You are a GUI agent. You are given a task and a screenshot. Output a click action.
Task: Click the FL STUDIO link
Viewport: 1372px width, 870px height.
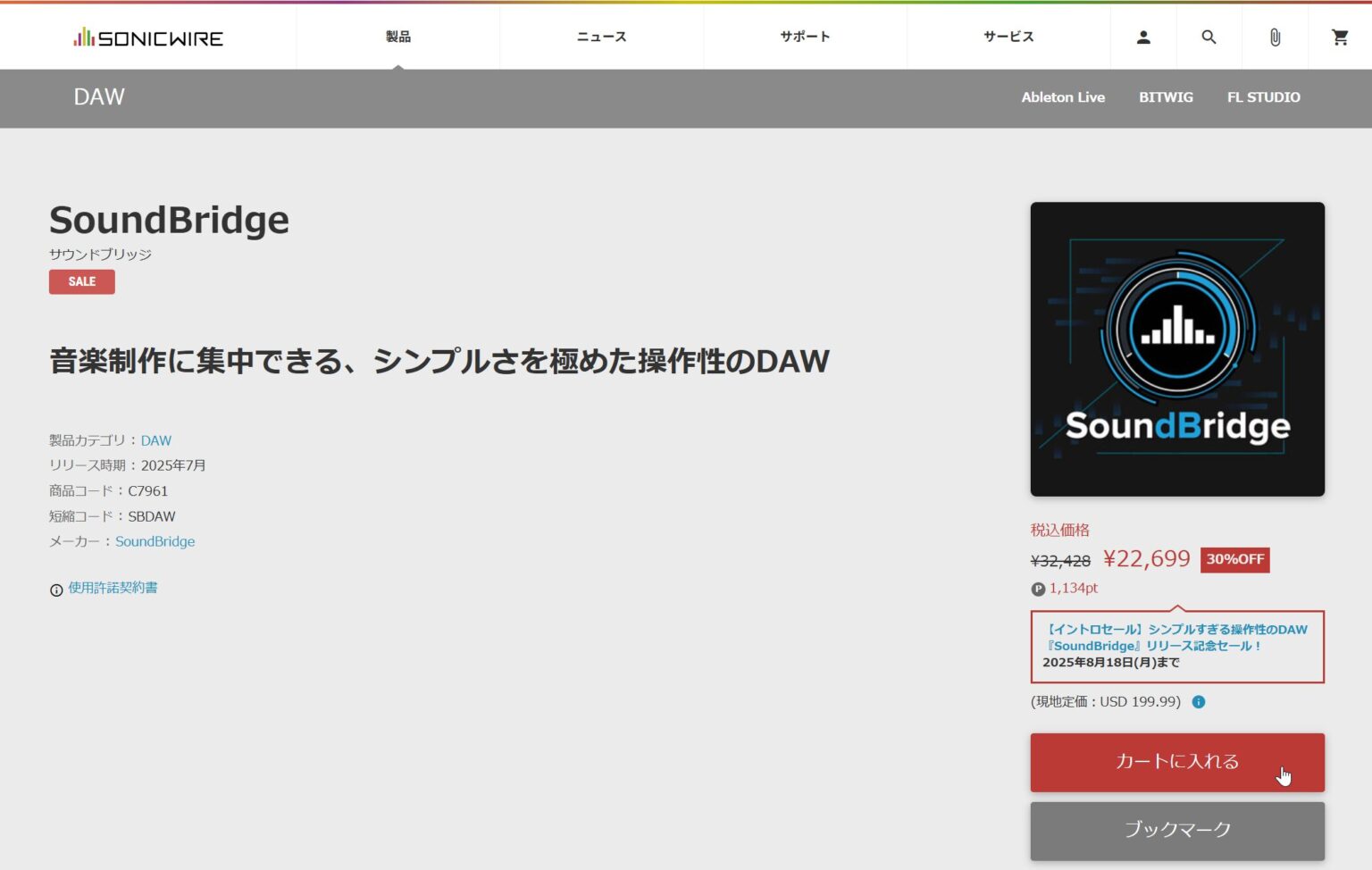pyautogui.click(x=1264, y=97)
